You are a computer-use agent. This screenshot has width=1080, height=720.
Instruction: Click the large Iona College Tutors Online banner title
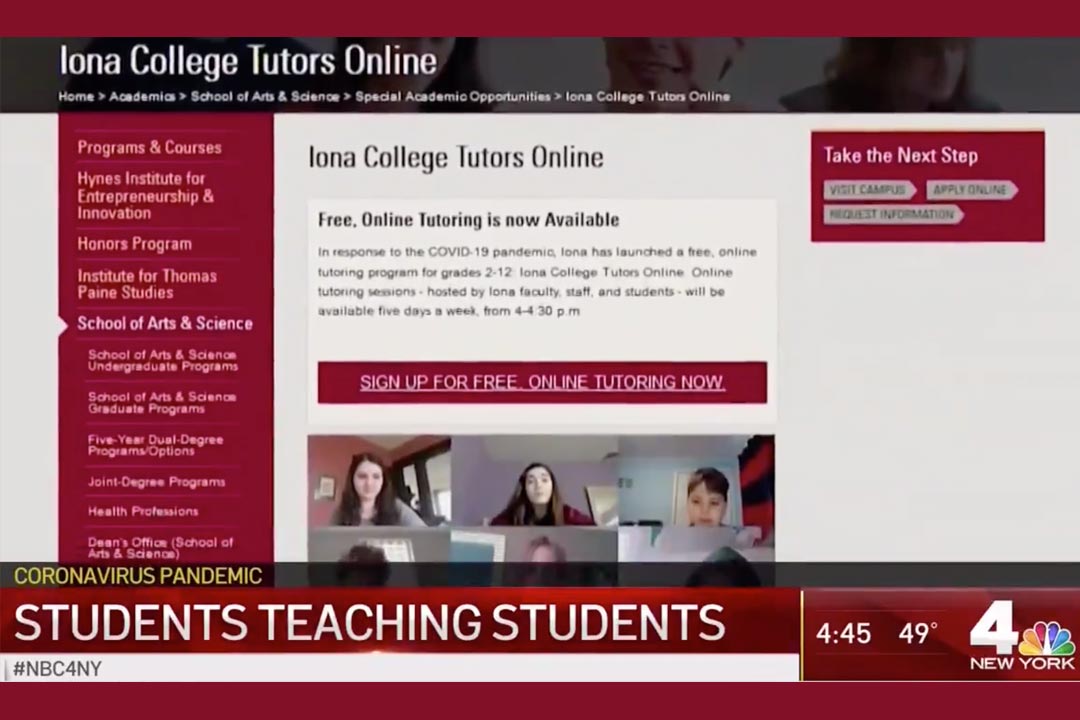coord(248,61)
